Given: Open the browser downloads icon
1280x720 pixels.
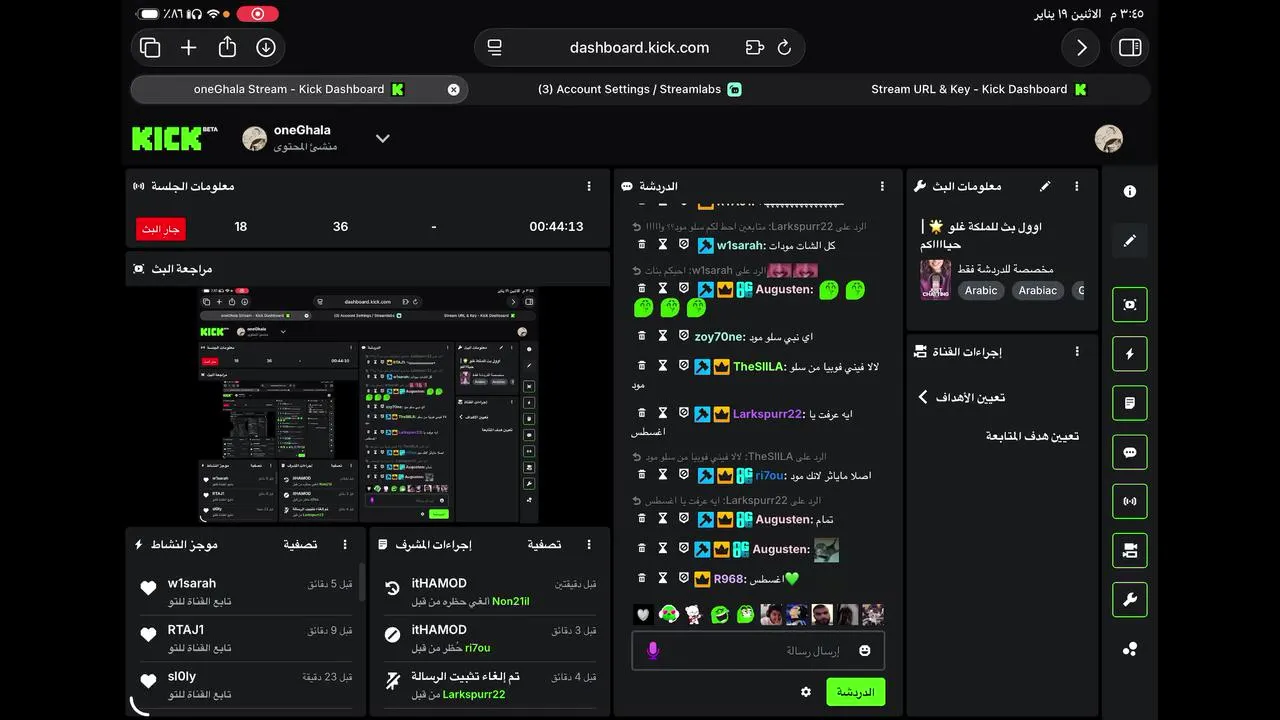Looking at the screenshot, I should pyautogui.click(x=266, y=47).
